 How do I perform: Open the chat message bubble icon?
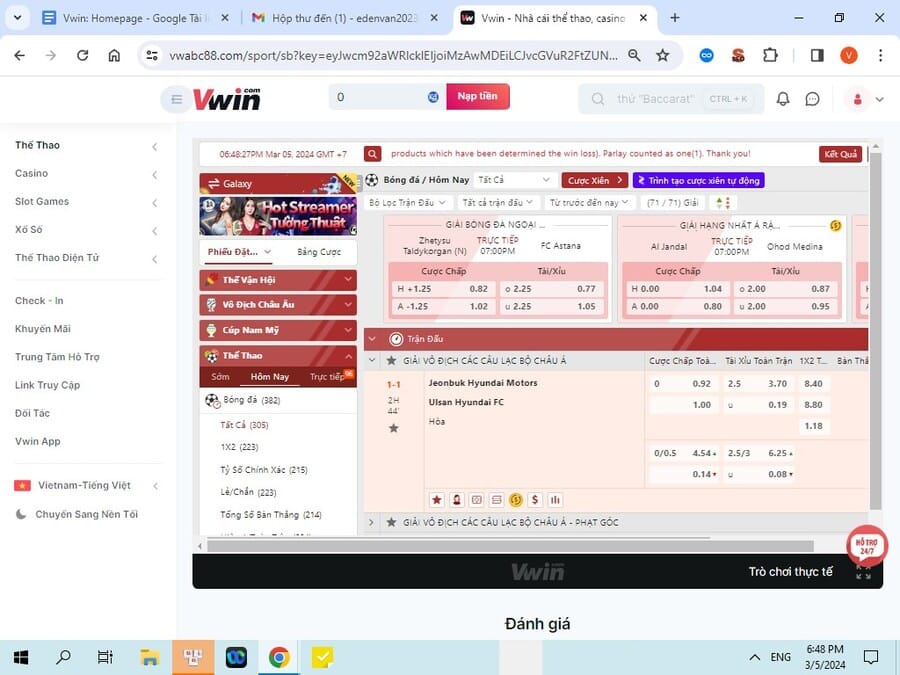pos(812,99)
